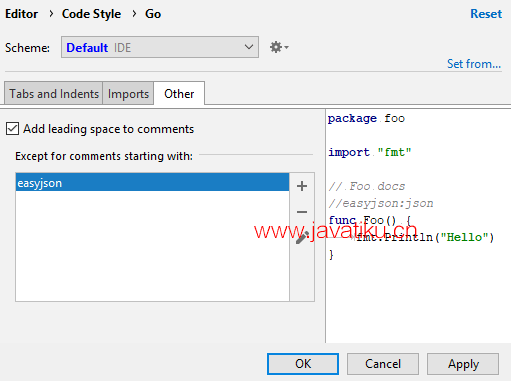Edit the selected exception with pencil icon
This screenshot has width=511, height=381.
[302, 238]
